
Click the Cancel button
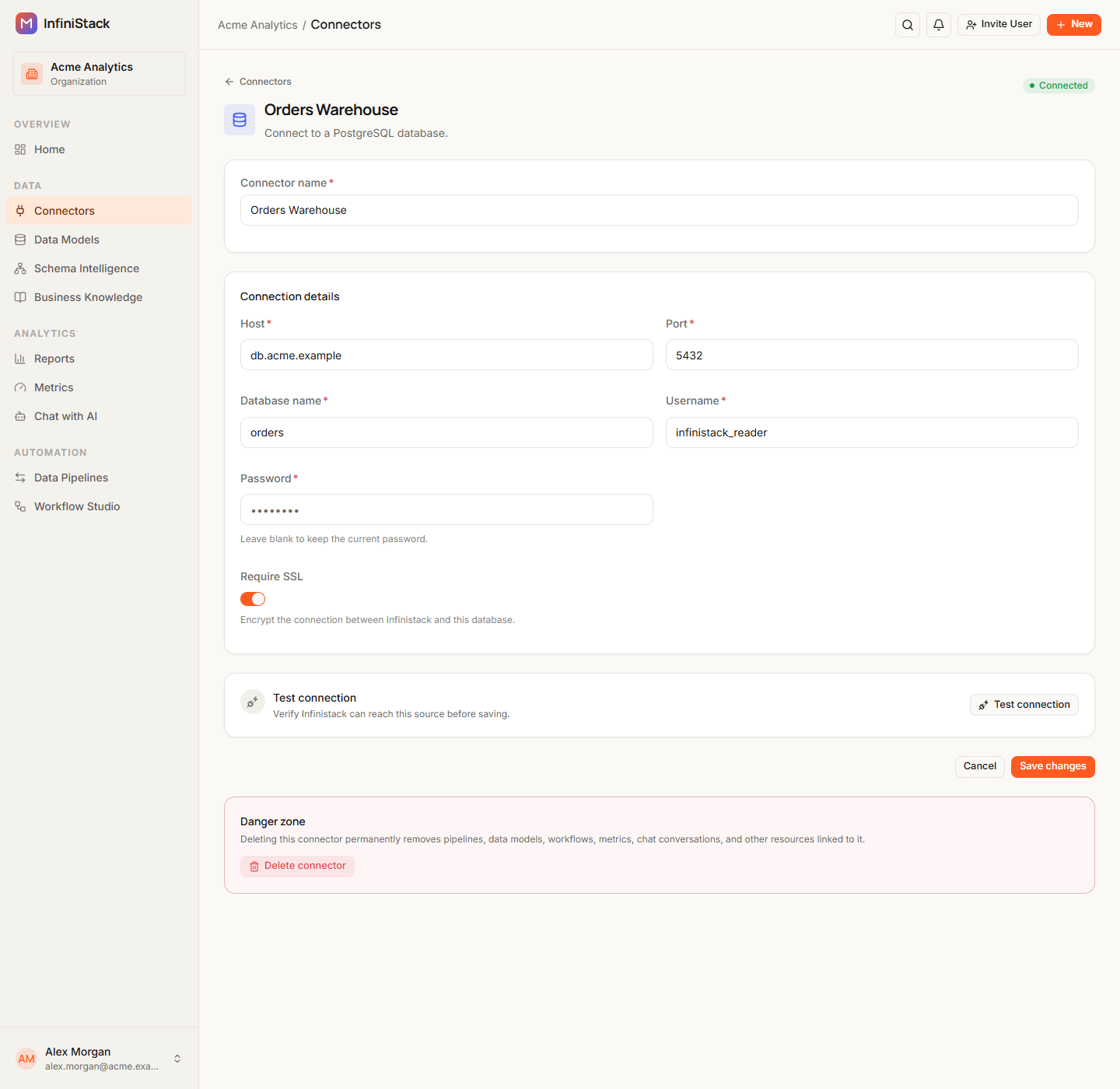tap(980, 767)
